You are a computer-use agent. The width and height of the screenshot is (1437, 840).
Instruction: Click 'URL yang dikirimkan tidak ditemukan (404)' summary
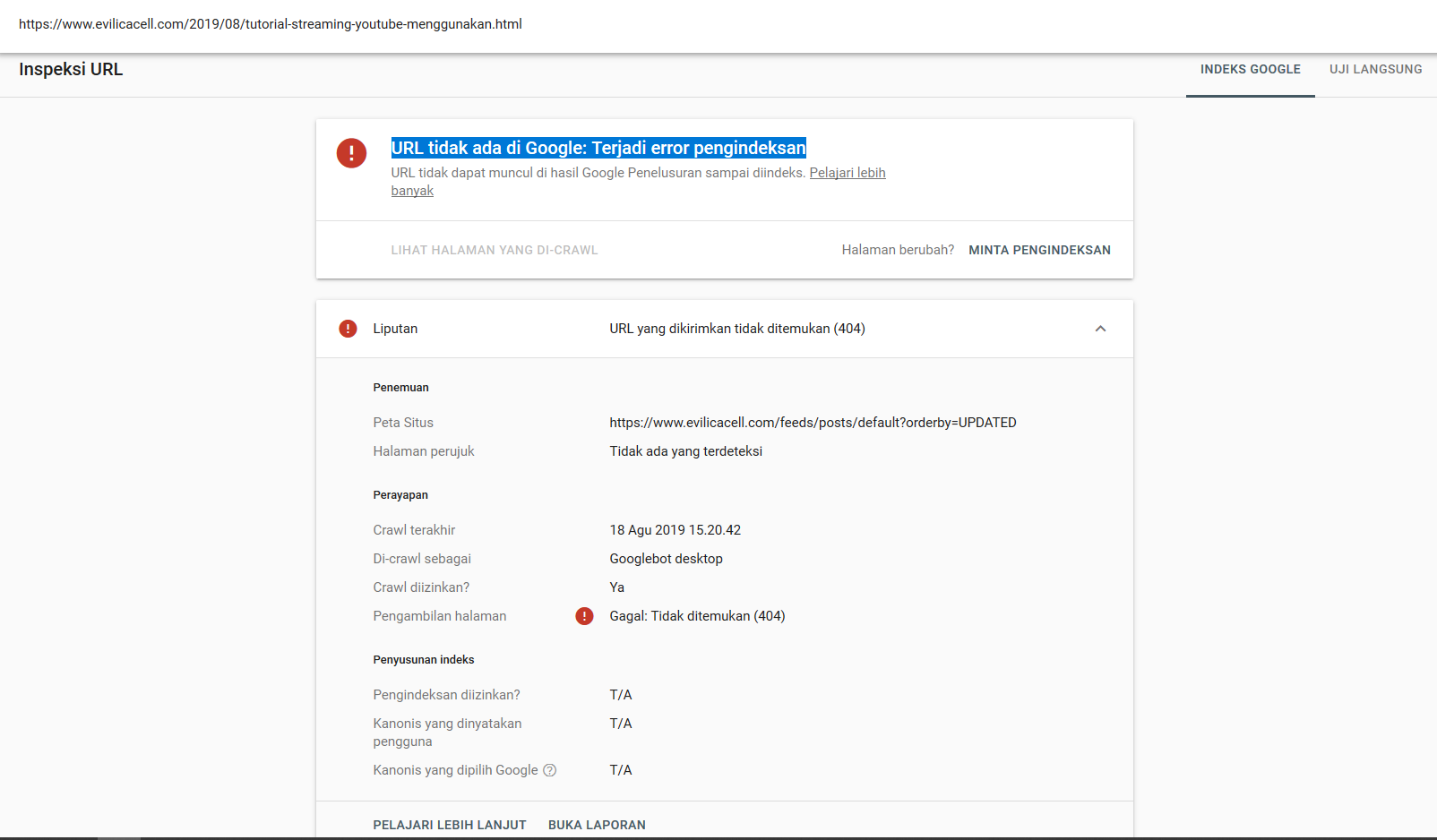point(737,329)
